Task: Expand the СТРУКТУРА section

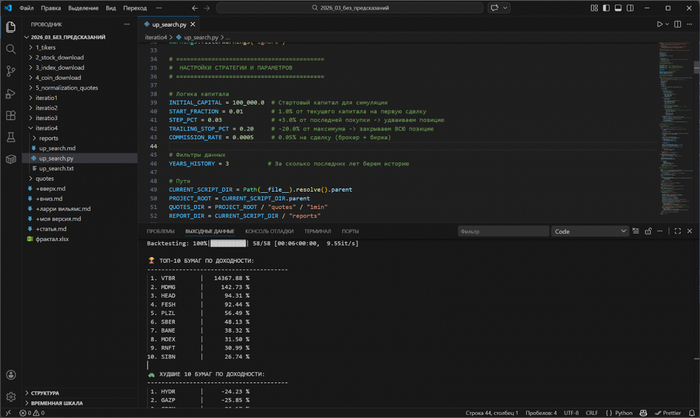Action: click(x=45, y=393)
